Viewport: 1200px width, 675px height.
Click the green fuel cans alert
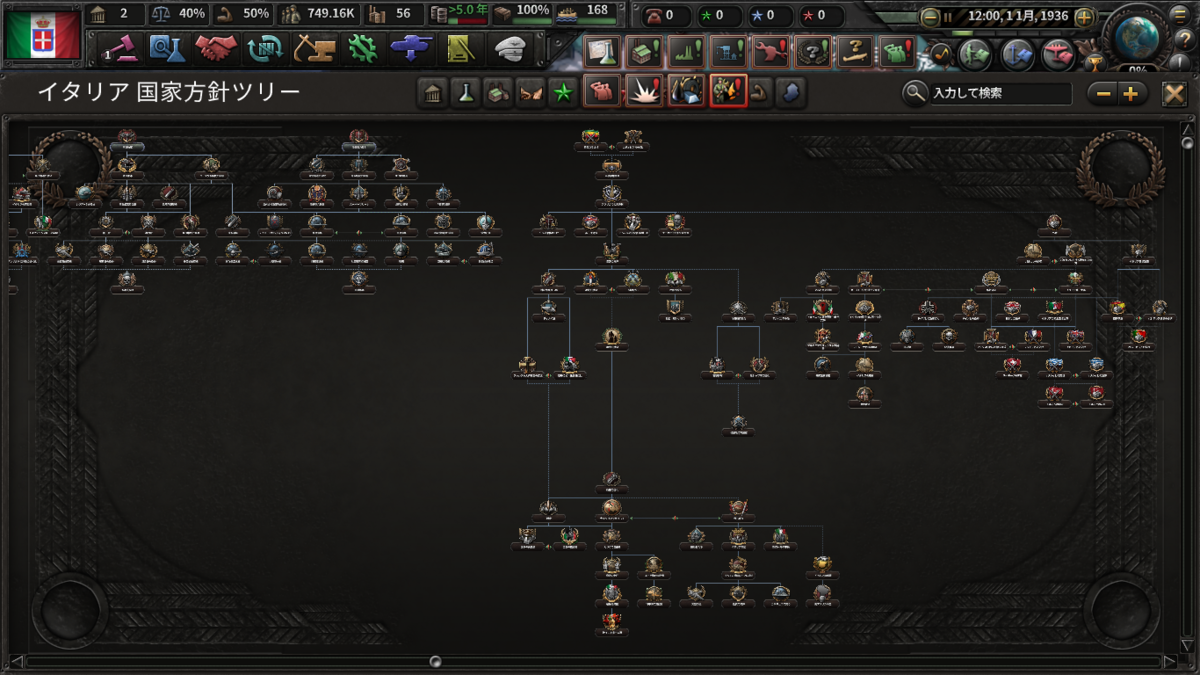pyautogui.click(x=896, y=51)
